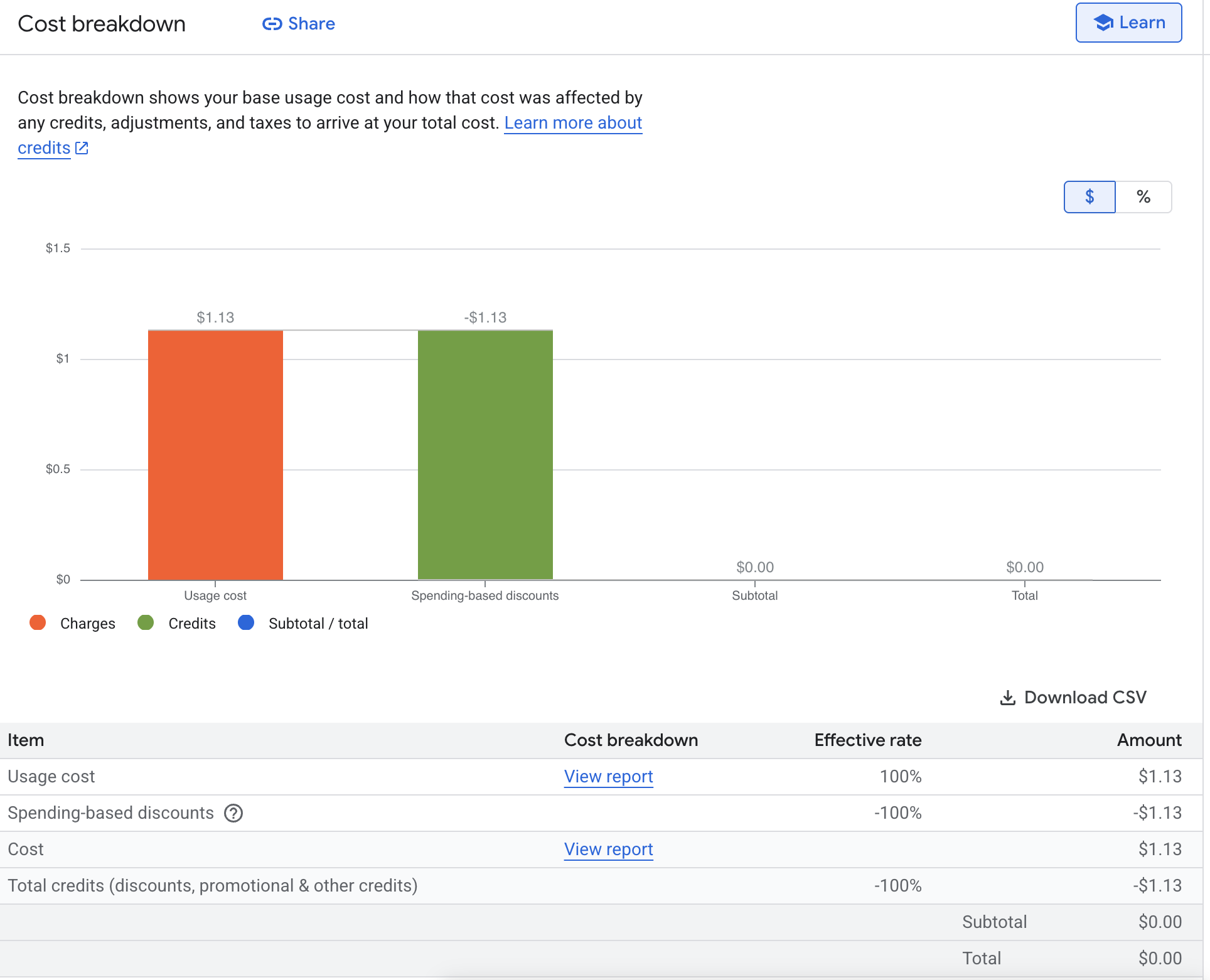1210x980 pixels.
Task: Click the Item column header
Action: (26, 740)
